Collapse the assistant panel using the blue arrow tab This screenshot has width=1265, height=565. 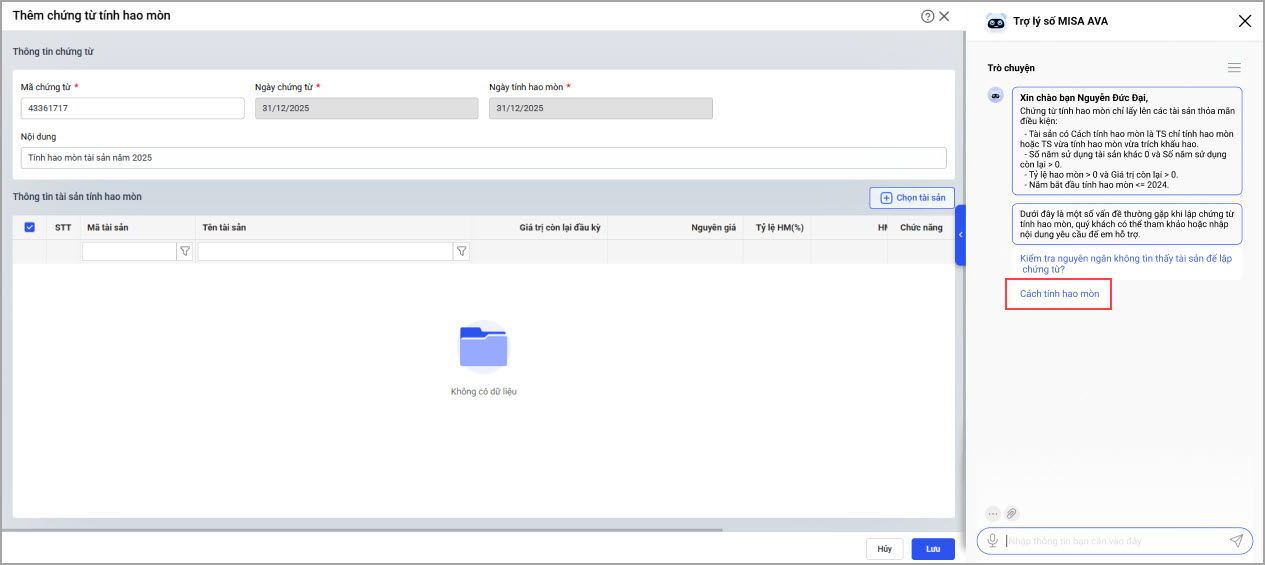coord(960,235)
